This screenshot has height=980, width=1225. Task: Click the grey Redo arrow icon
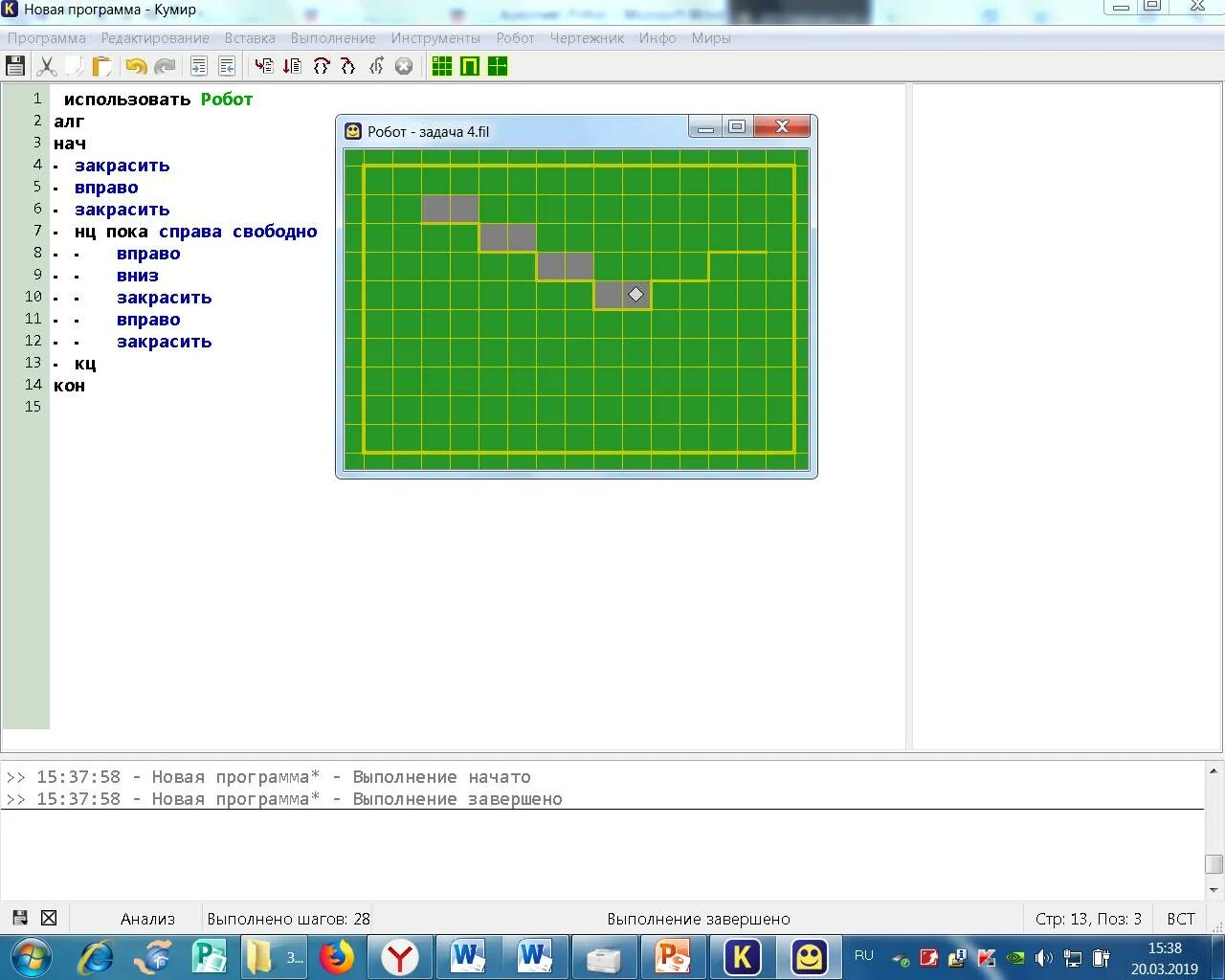pyautogui.click(x=165, y=66)
